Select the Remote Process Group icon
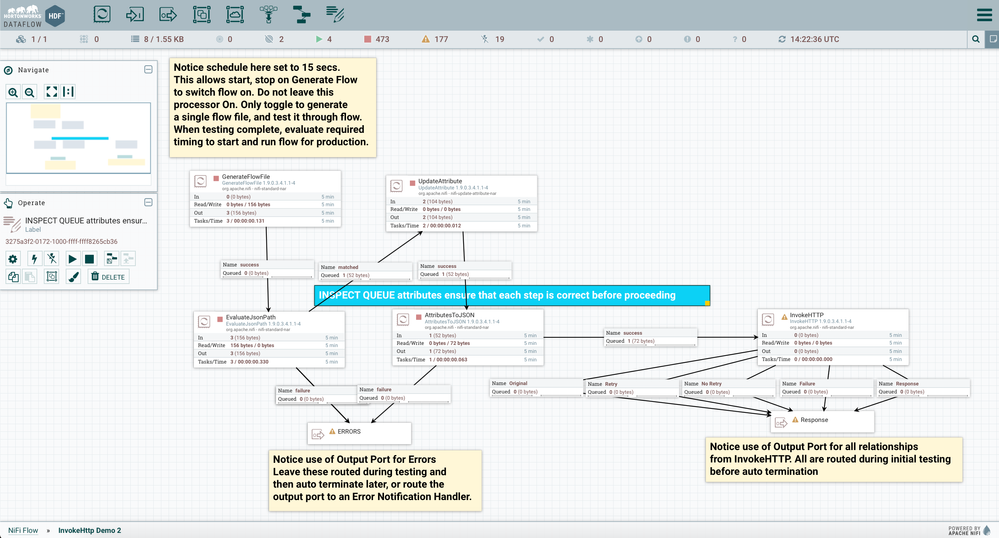 click(x=234, y=14)
